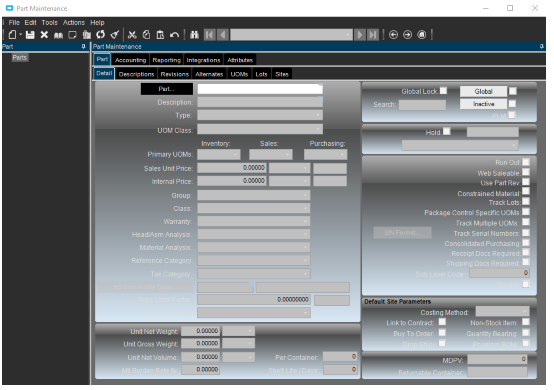The width and height of the screenshot is (554, 390).
Task: Check the box beside the Inactive button
Action: point(512,104)
